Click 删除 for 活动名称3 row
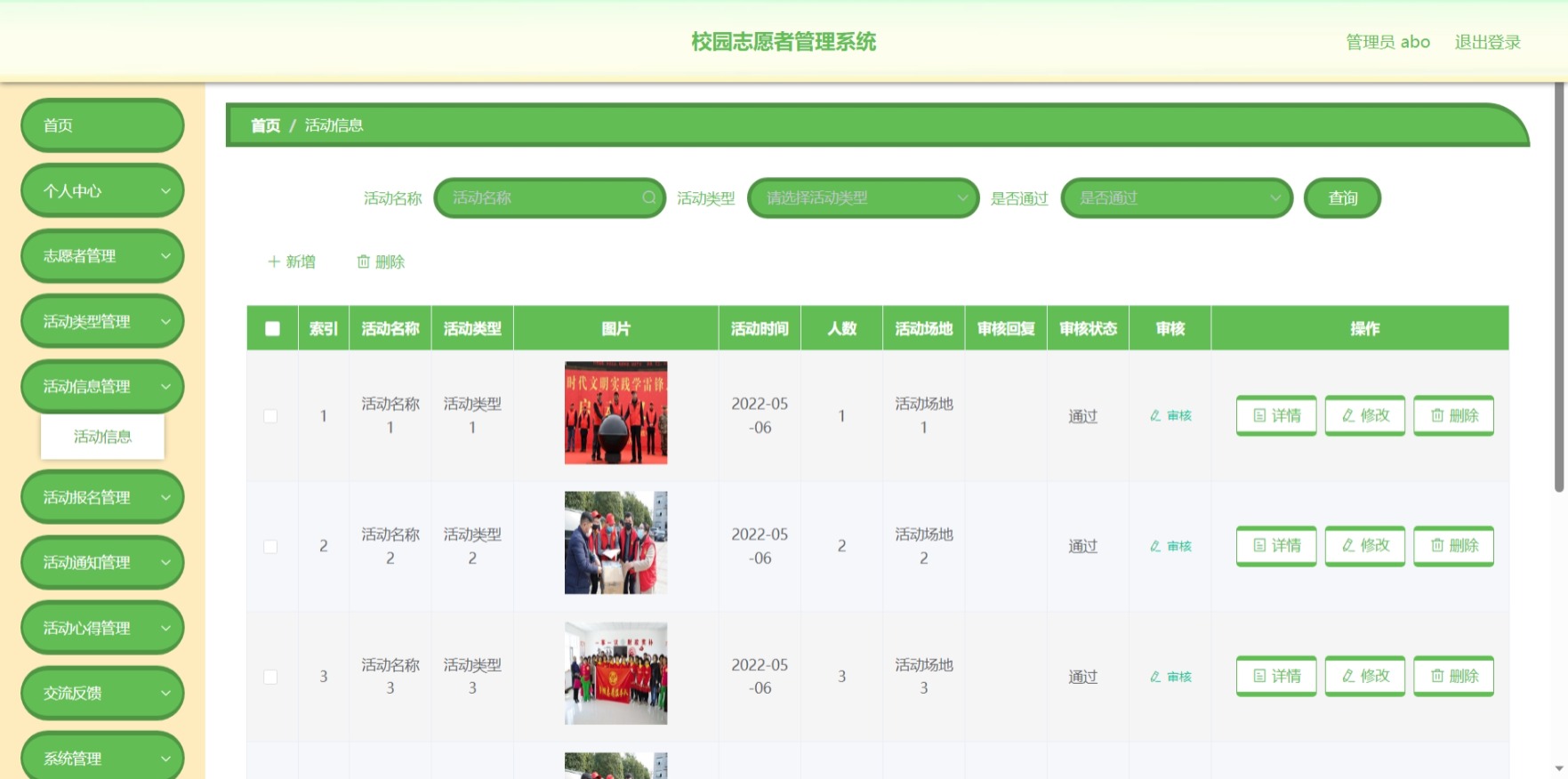This screenshot has width=1568, height=779. pos(1454,676)
